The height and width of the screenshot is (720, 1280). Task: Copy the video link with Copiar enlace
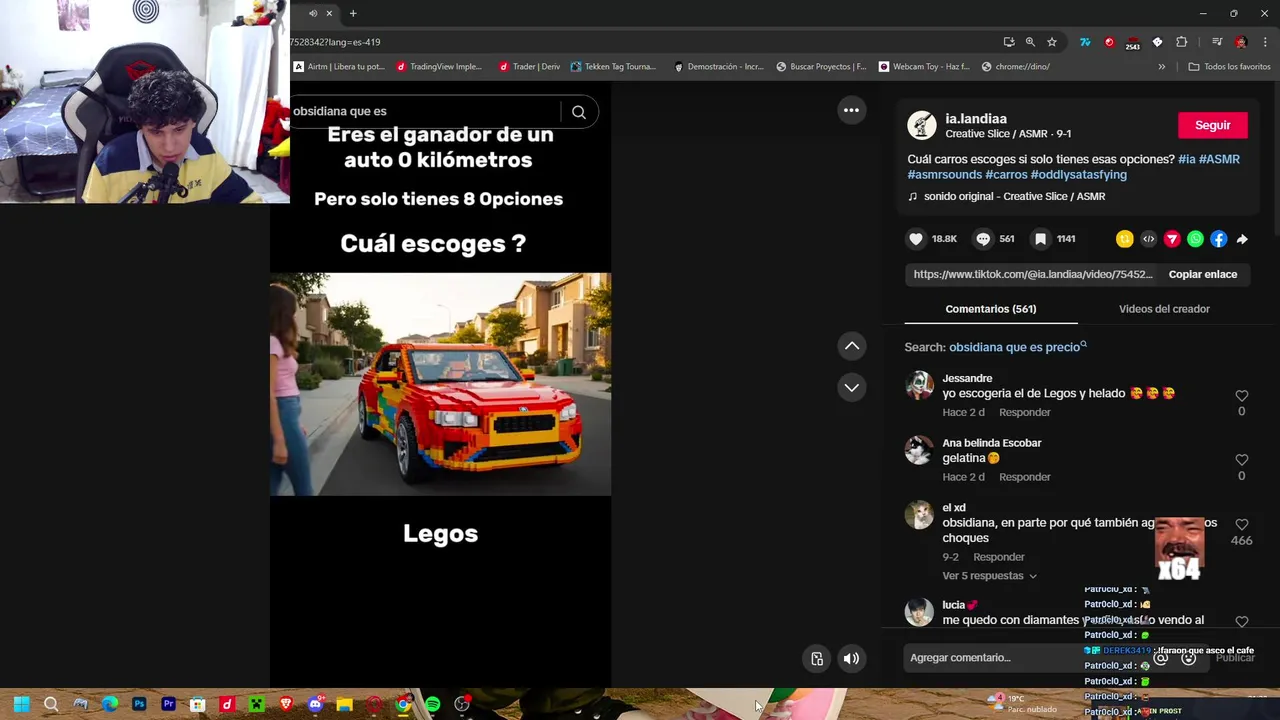coord(1203,274)
